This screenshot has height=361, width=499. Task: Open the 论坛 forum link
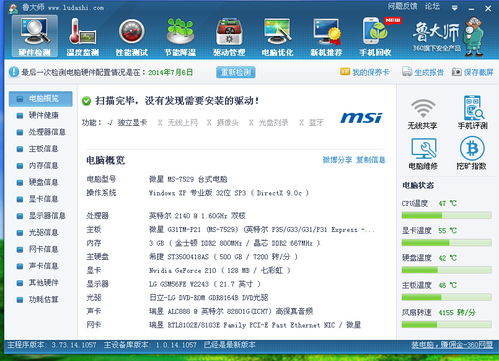coord(432,6)
